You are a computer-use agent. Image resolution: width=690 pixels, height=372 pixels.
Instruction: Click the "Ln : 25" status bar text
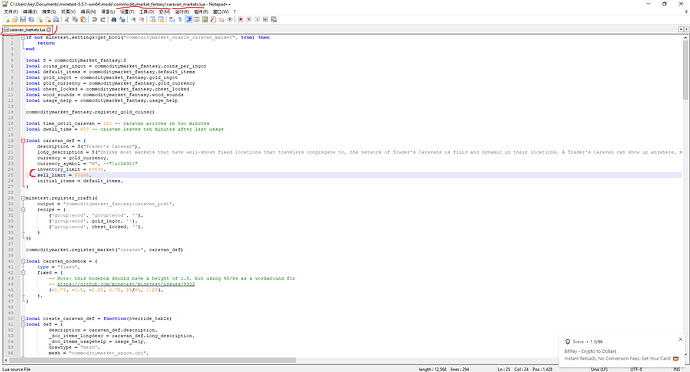pos(504,369)
